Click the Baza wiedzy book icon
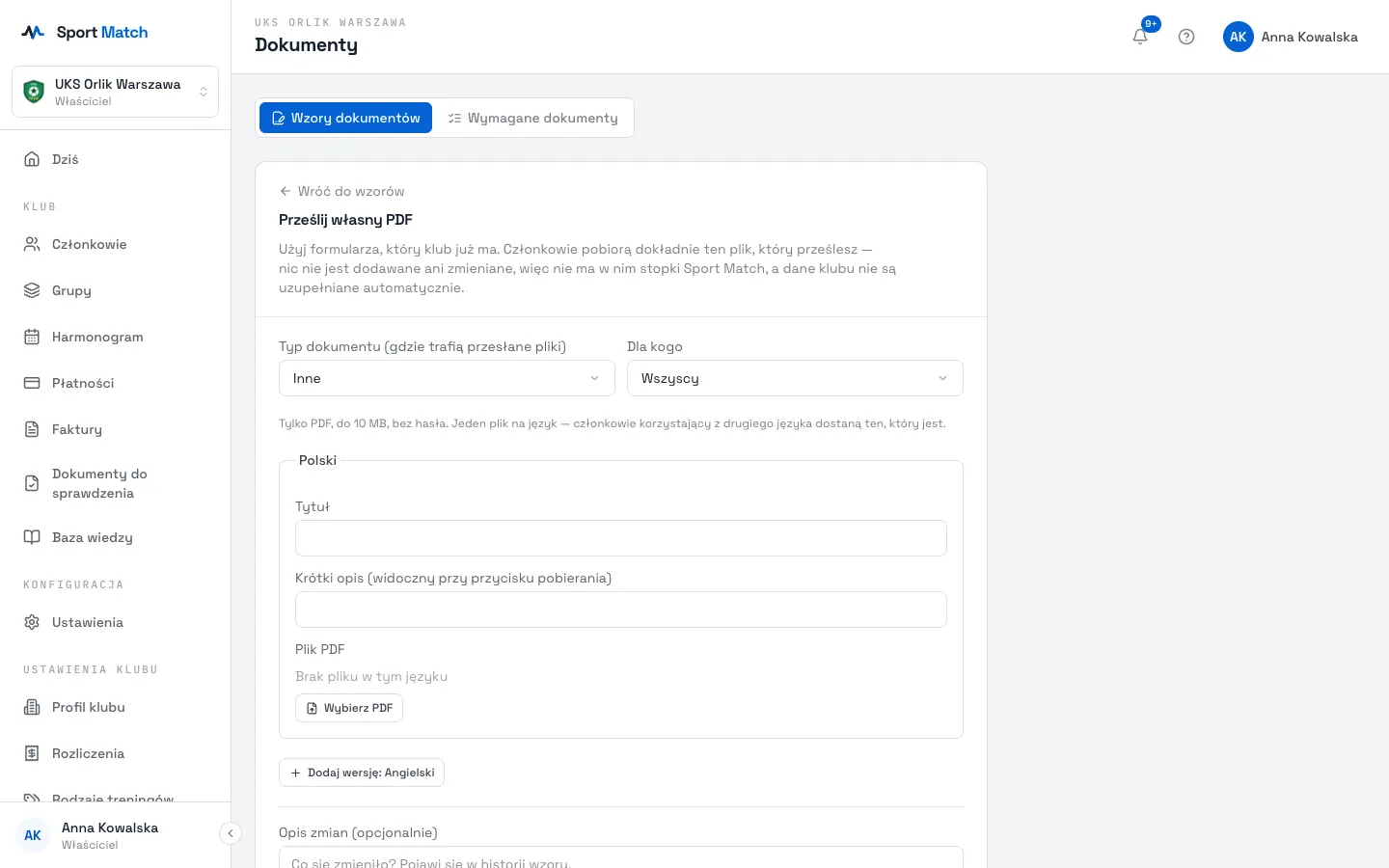The image size is (1389, 868). pos(32,537)
